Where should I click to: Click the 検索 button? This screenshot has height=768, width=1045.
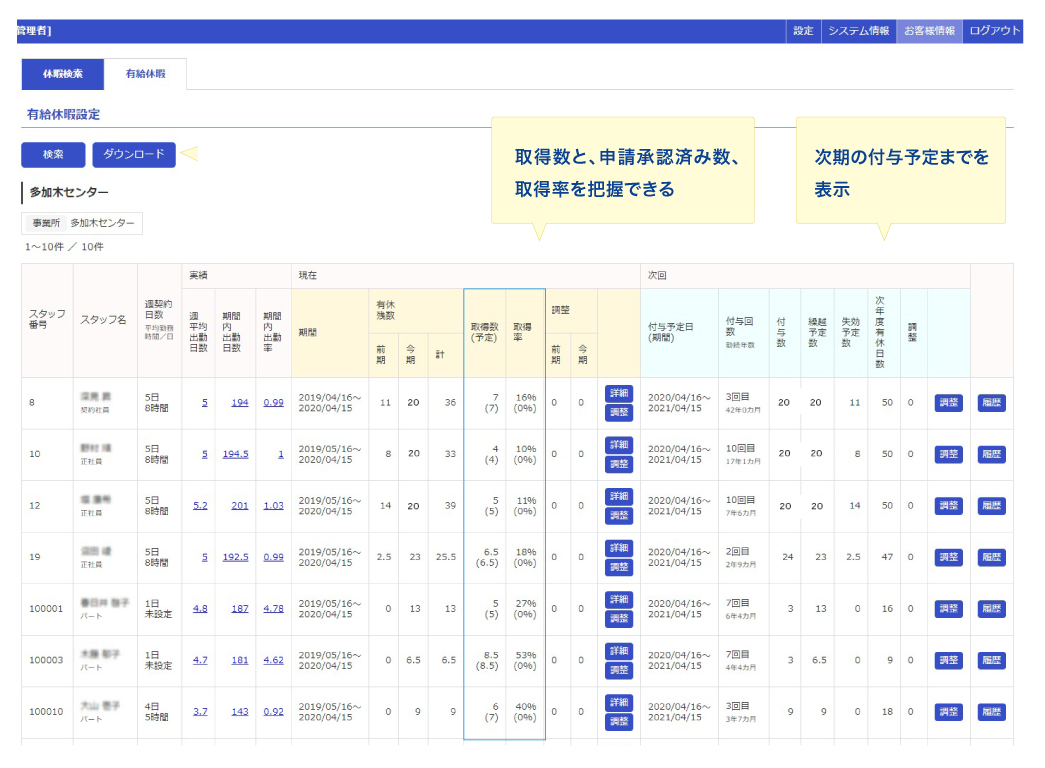tap(53, 155)
